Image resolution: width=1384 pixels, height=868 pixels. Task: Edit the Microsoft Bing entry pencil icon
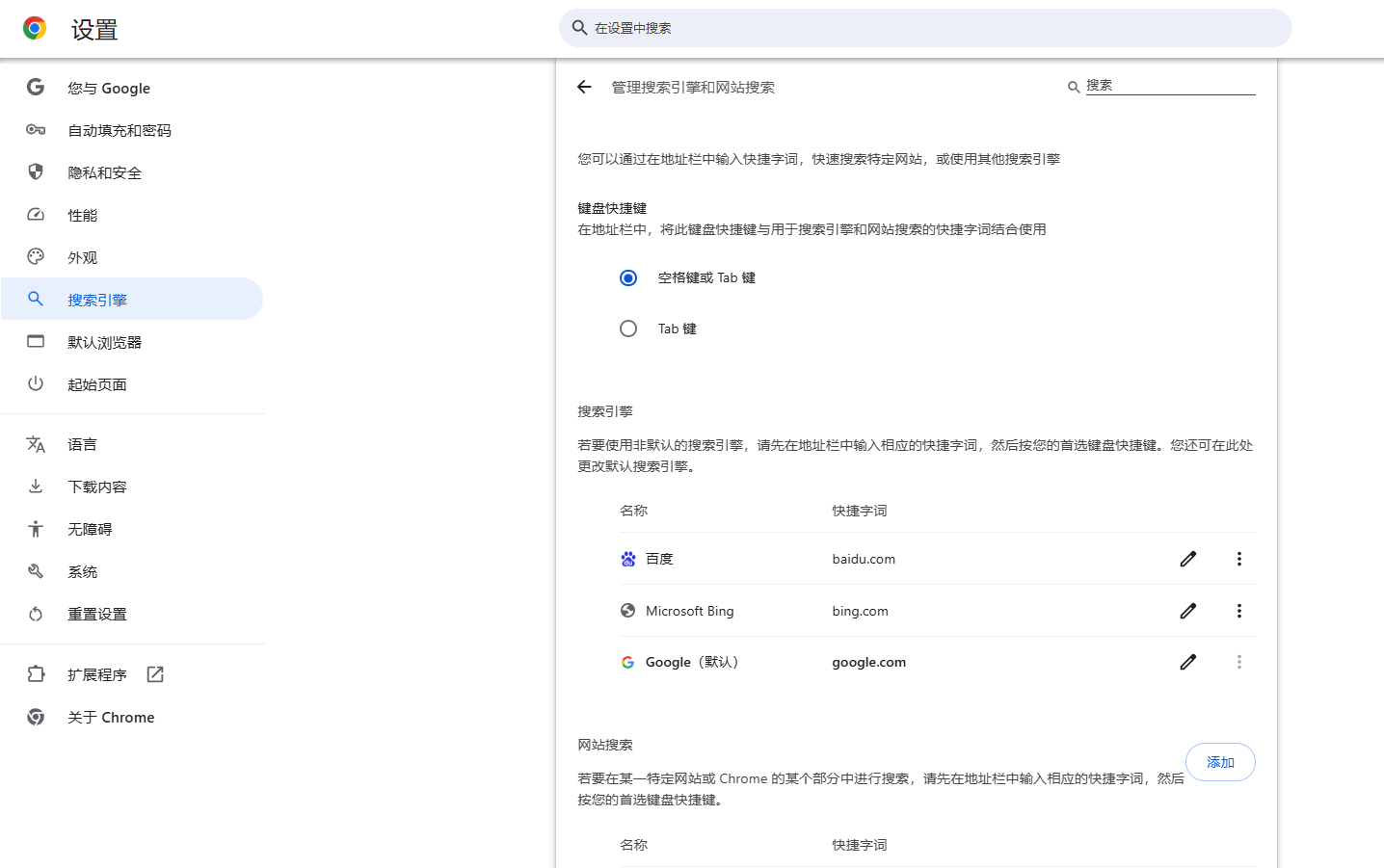pyautogui.click(x=1188, y=611)
